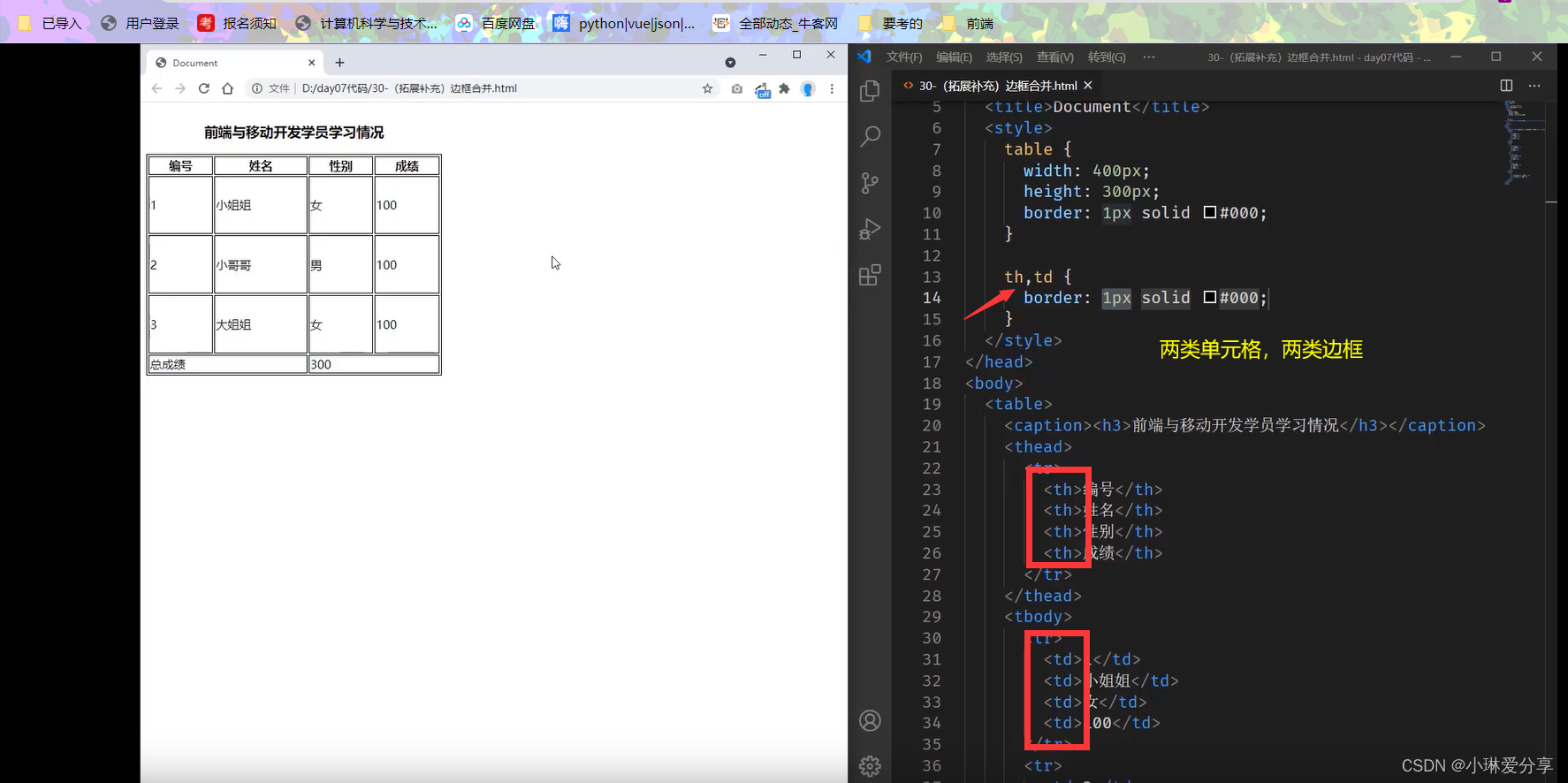Open the 用户登录 bookmark
The image size is (1568, 783).
tap(141, 23)
